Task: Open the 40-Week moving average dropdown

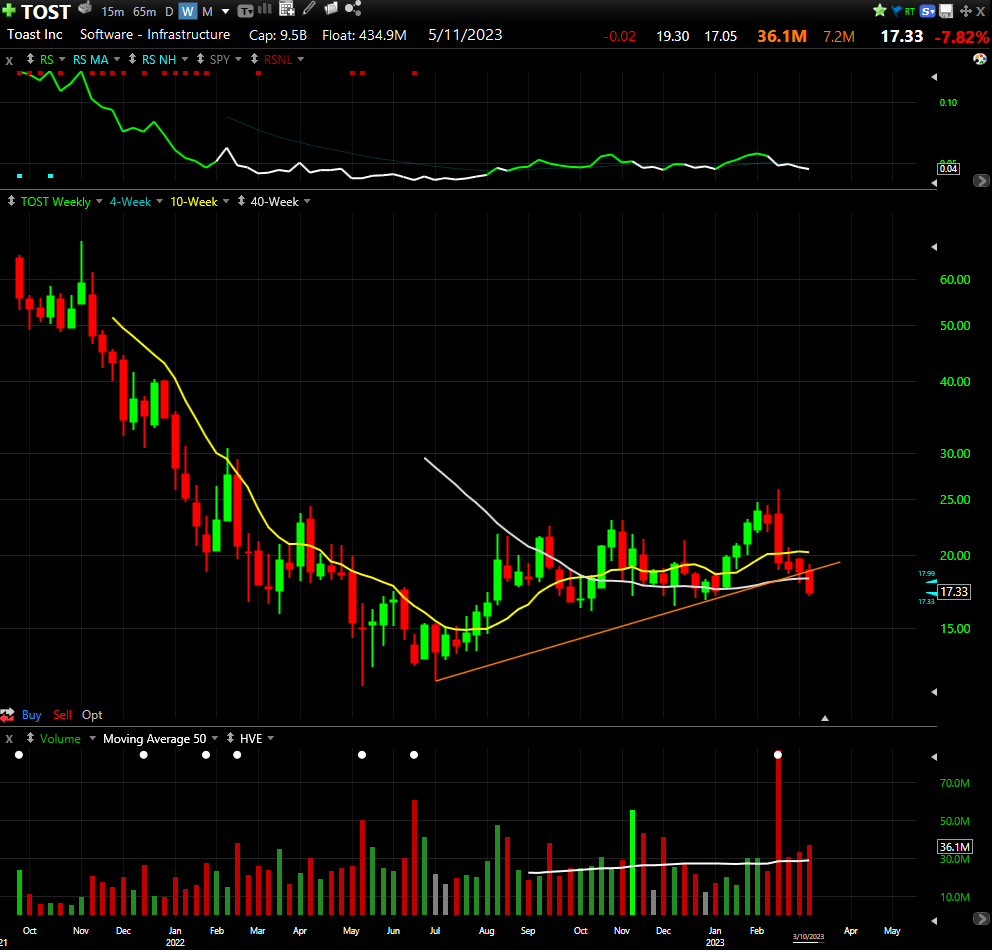Action: pos(307,201)
